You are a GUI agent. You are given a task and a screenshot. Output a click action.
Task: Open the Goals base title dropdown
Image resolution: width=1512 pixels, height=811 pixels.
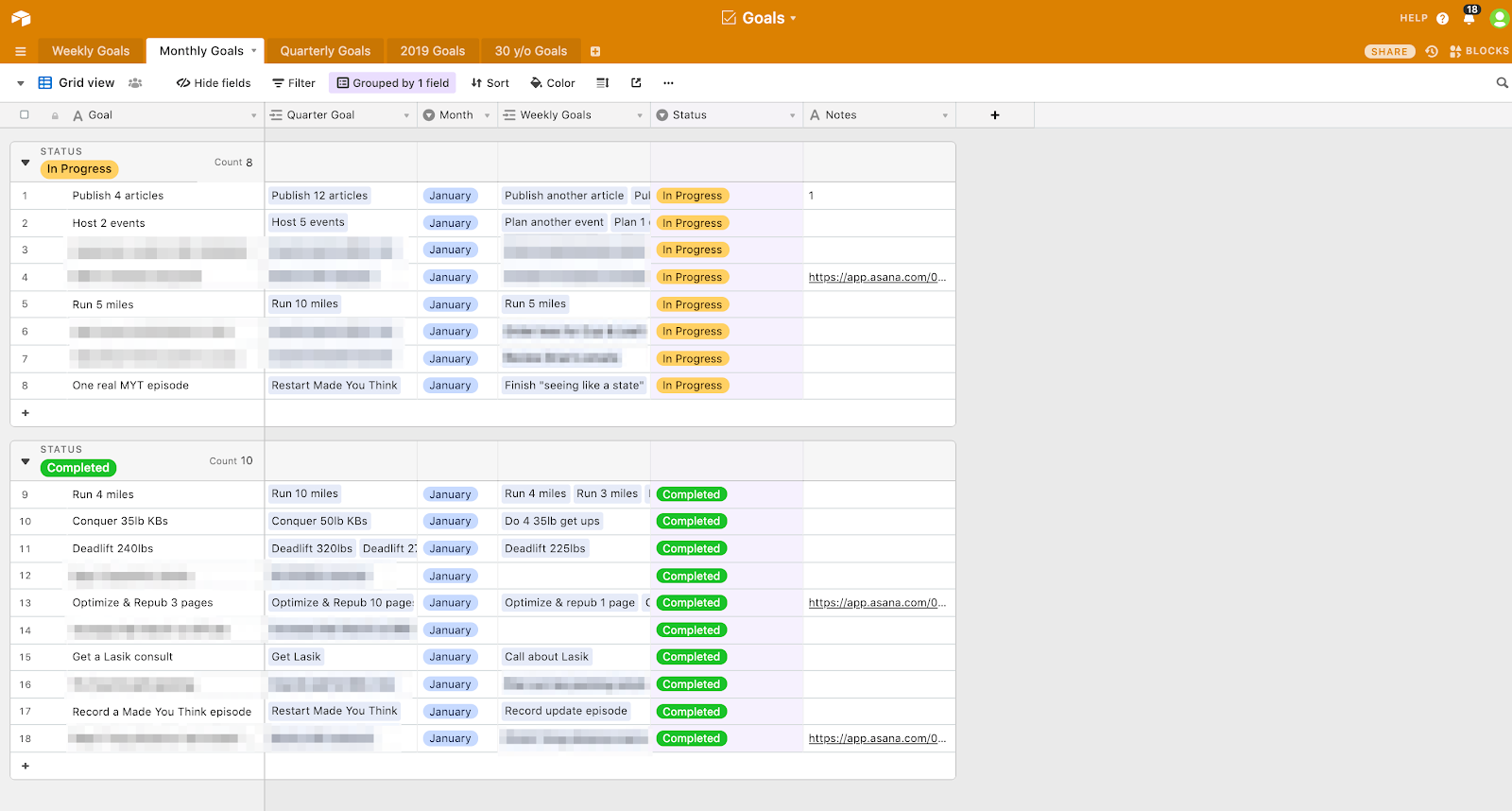[x=760, y=18]
